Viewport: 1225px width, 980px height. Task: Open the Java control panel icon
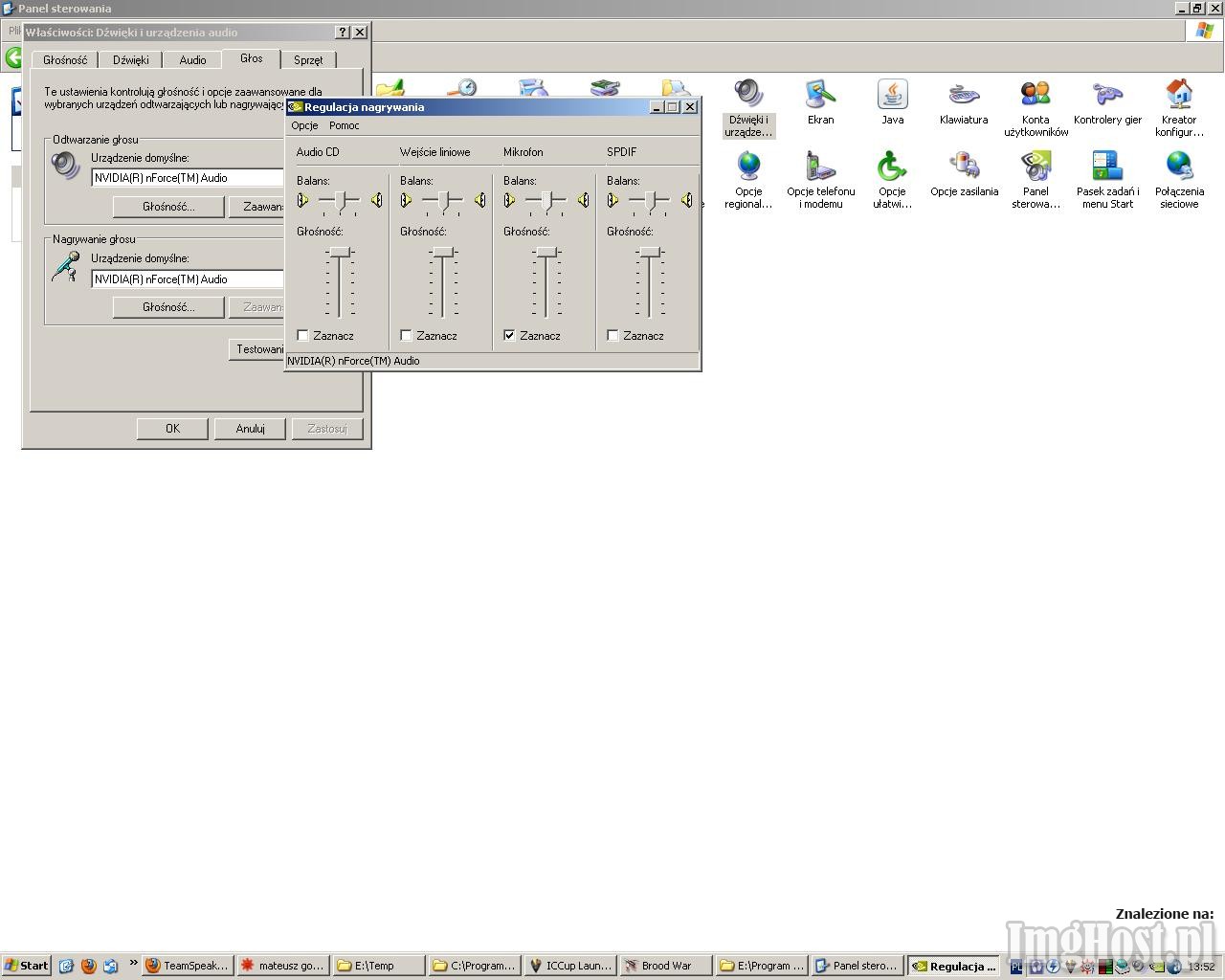[892, 94]
